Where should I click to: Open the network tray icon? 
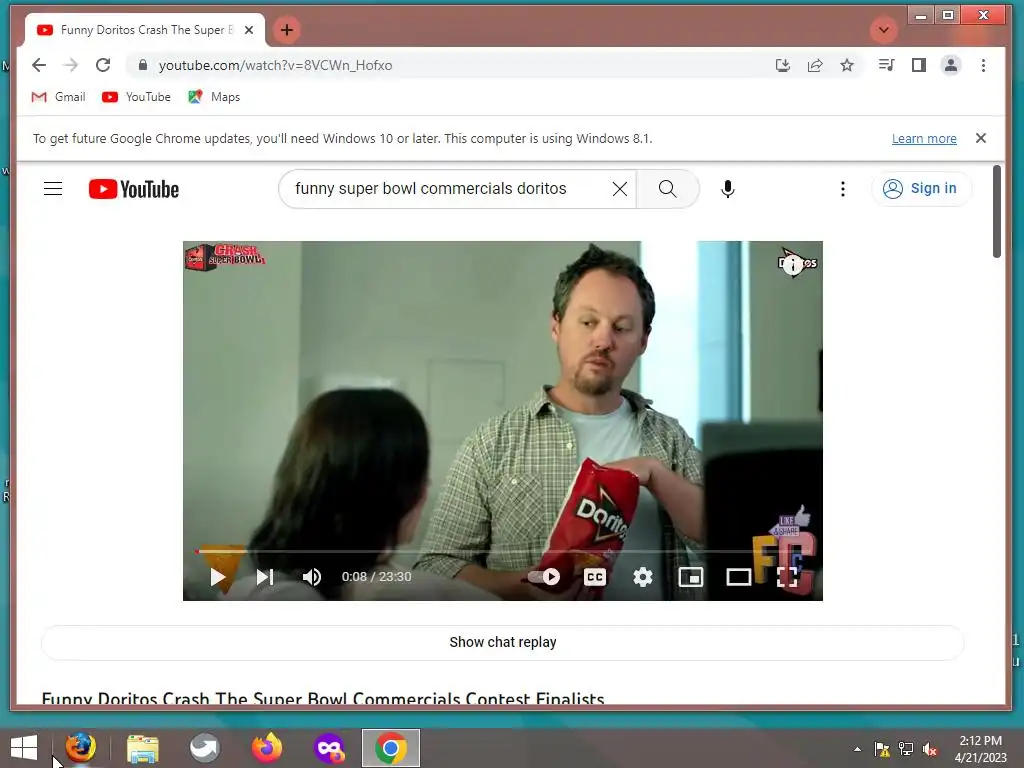[x=906, y=749]
